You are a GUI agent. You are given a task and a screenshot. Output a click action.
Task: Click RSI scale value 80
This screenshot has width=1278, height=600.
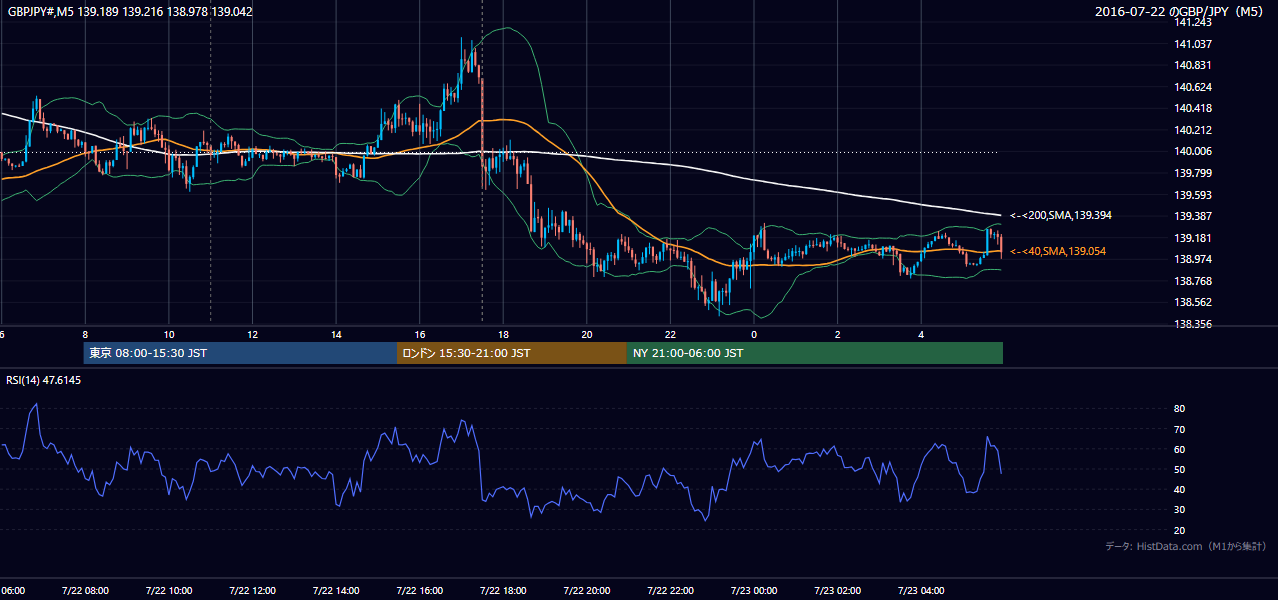pos(1179,409)
